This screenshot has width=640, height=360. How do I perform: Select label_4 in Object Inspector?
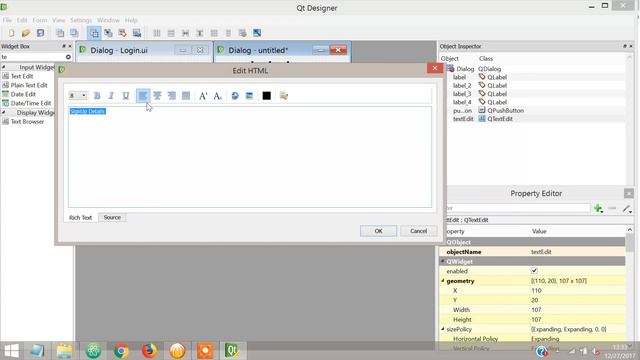(x=462, y=102)
